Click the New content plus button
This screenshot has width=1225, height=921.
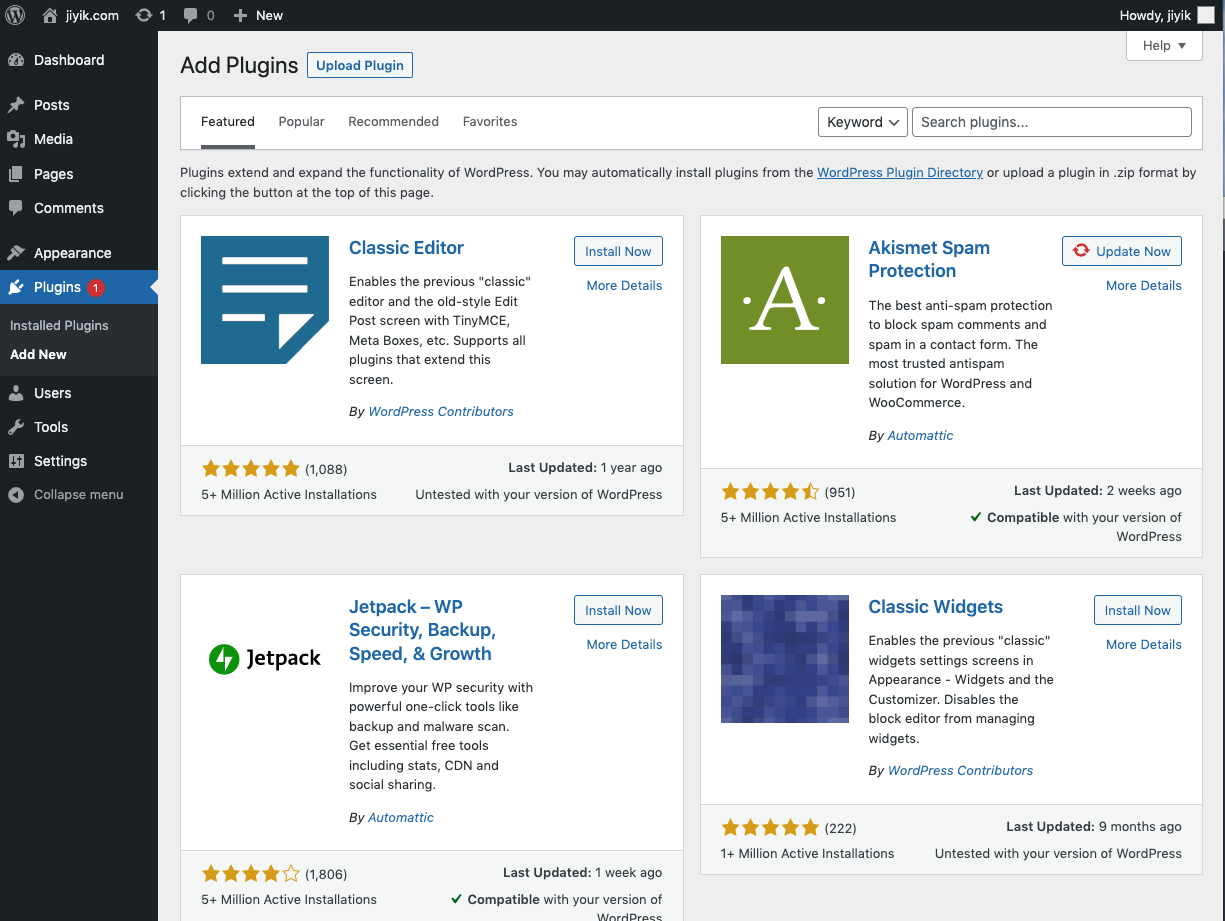point(258,15)
